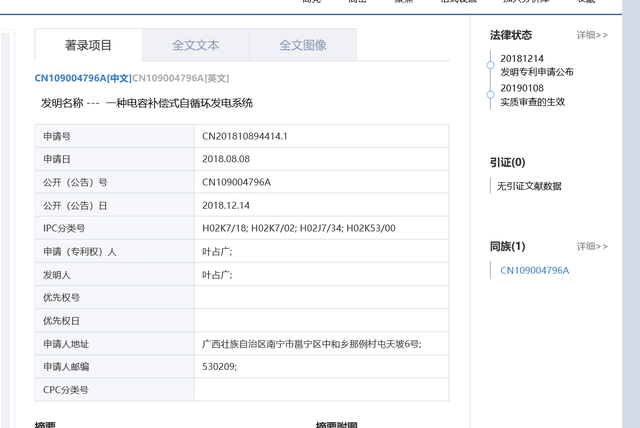The width and height of the screenshot is (640, 428).
Task: Click 实质审查的生效 status entry
Action: coord(533,102)
